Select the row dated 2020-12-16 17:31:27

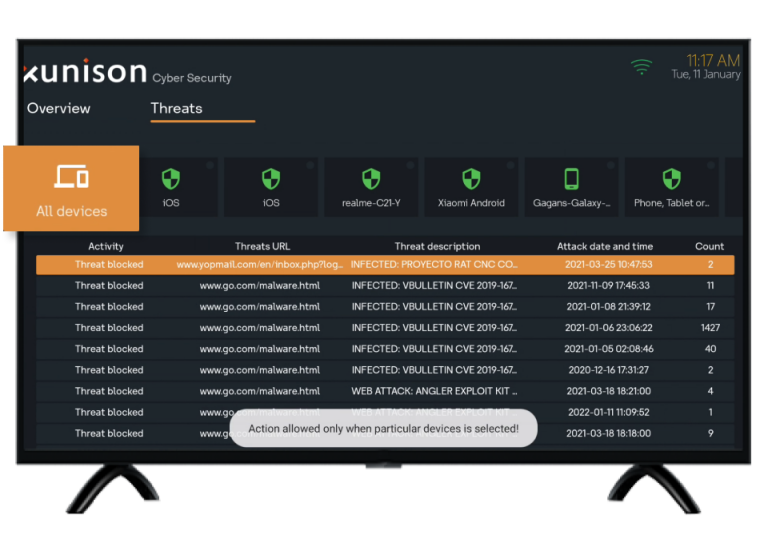(x=385, y=370)
